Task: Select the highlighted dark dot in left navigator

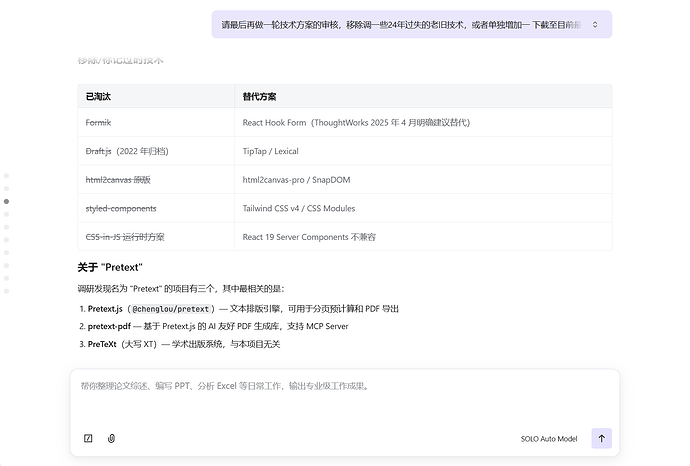Action: [x=6, y=201]
